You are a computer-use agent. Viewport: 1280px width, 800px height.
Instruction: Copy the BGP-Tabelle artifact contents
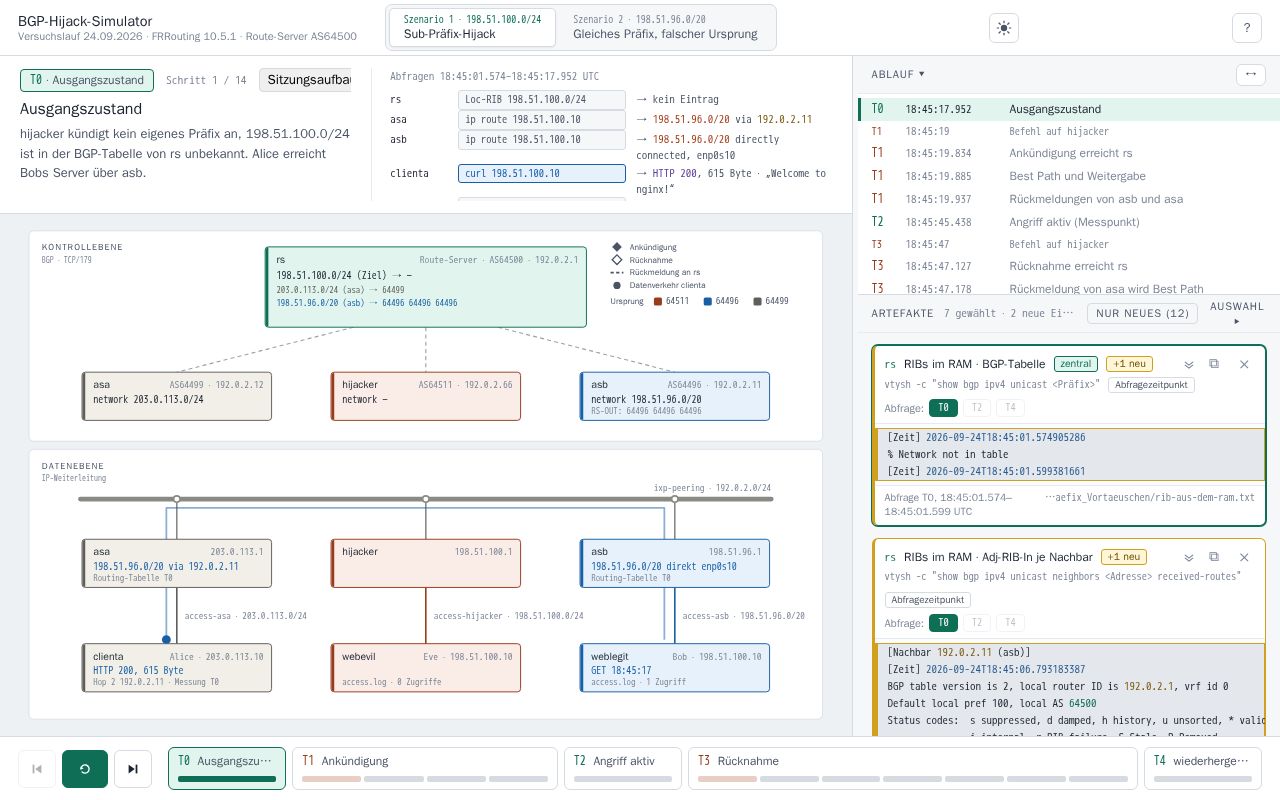pyautogui.click(x=1214, y=364)
